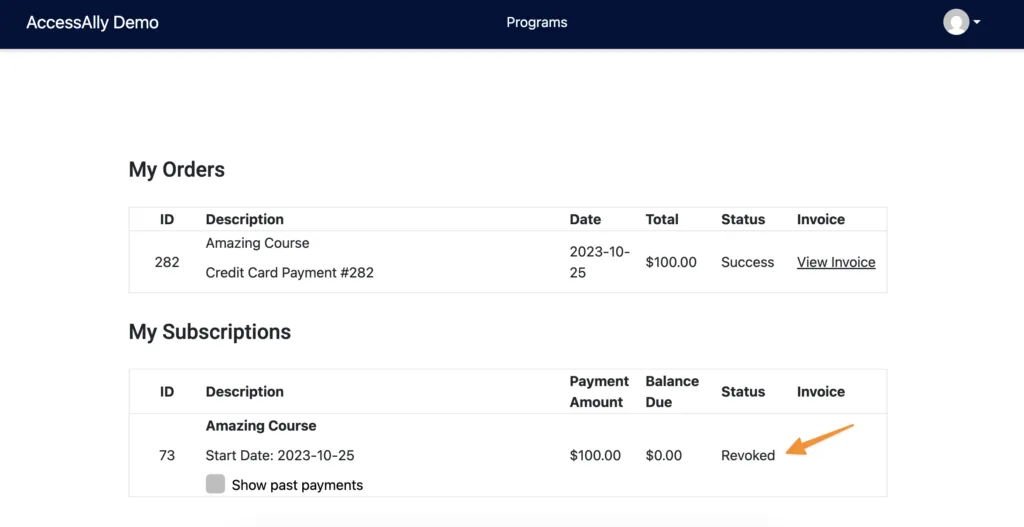Viewport: 1024px width, 527px height.
Task: Click the orange arrow pointing at Revoked
Action: click(x=820, y=440)
